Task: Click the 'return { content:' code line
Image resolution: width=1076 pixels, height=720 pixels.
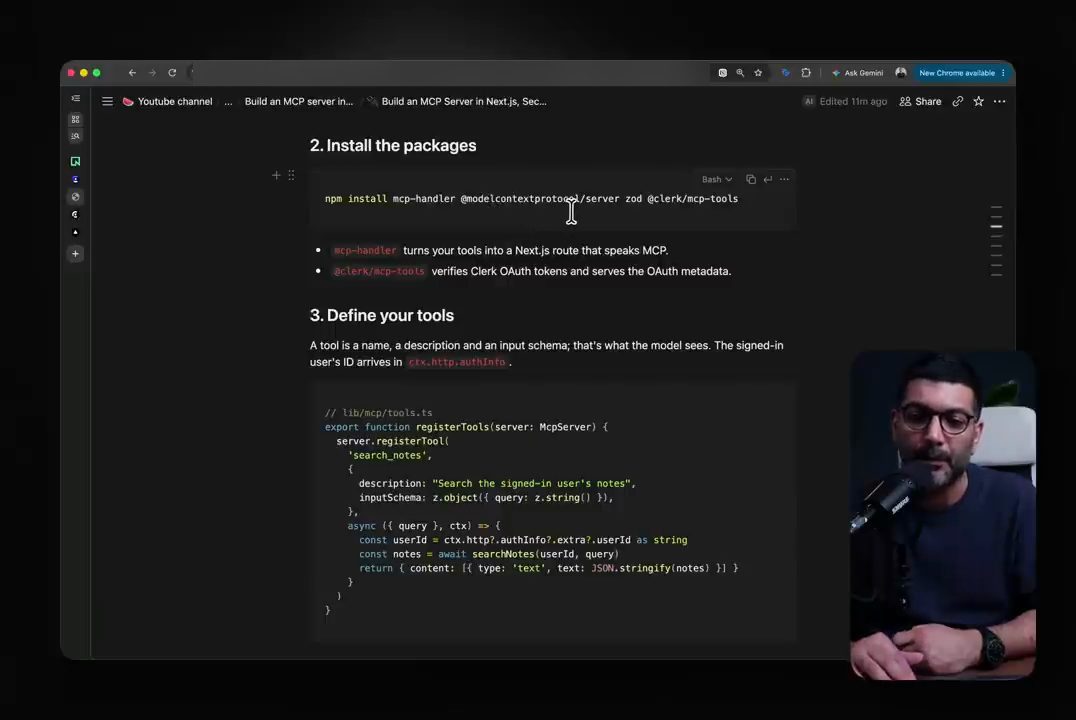Action: coord(548,568)
